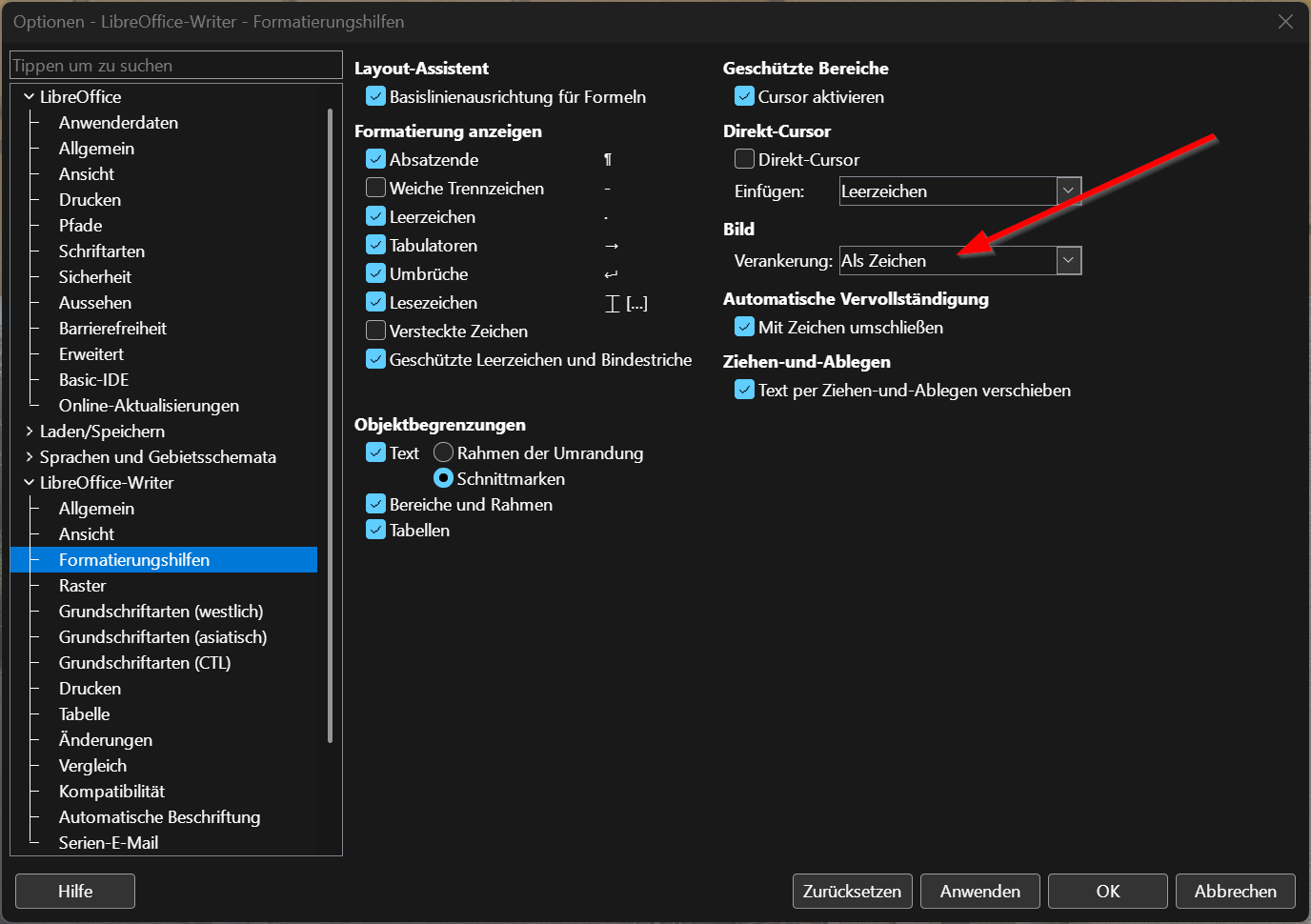Cancel with the Abbrechen button
The image size is (1311, 924).
[x=1236, y=892]
